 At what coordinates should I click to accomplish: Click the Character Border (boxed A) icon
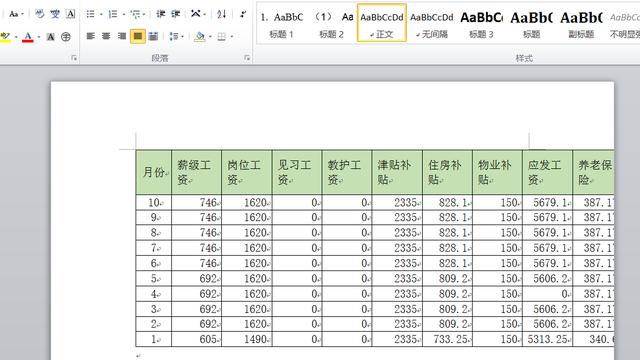coord(70,14)
